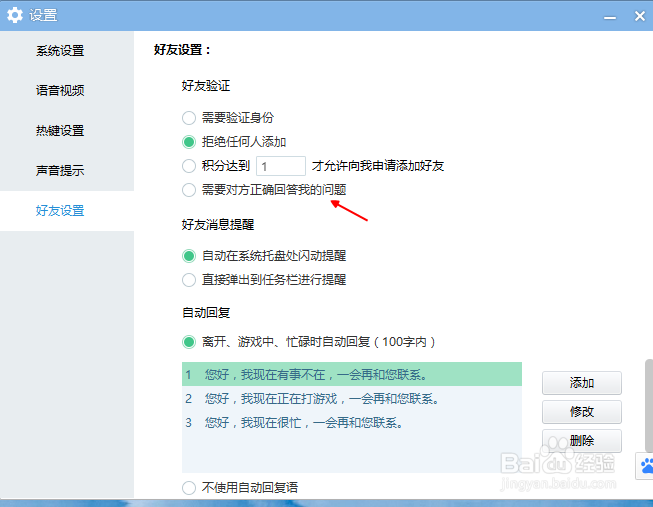Viewport: 653px width, 507px height.
Task: Select 直接弹出到任务栏进行提醒 option
Action: (189, 280)
